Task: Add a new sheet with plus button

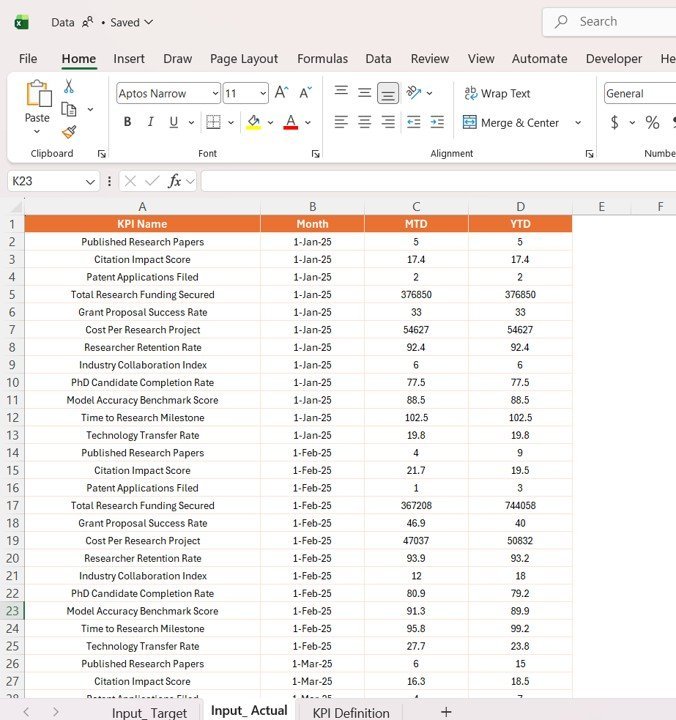Action: (x=446, y=711)
